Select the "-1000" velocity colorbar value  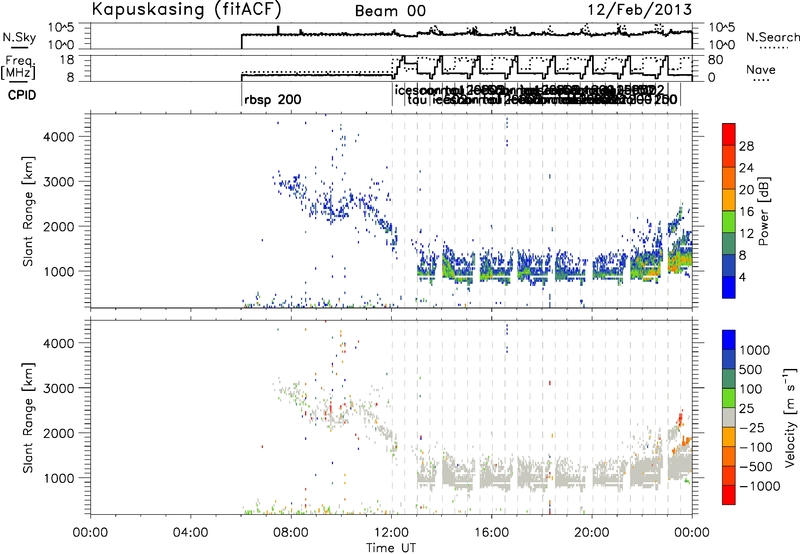760,486
